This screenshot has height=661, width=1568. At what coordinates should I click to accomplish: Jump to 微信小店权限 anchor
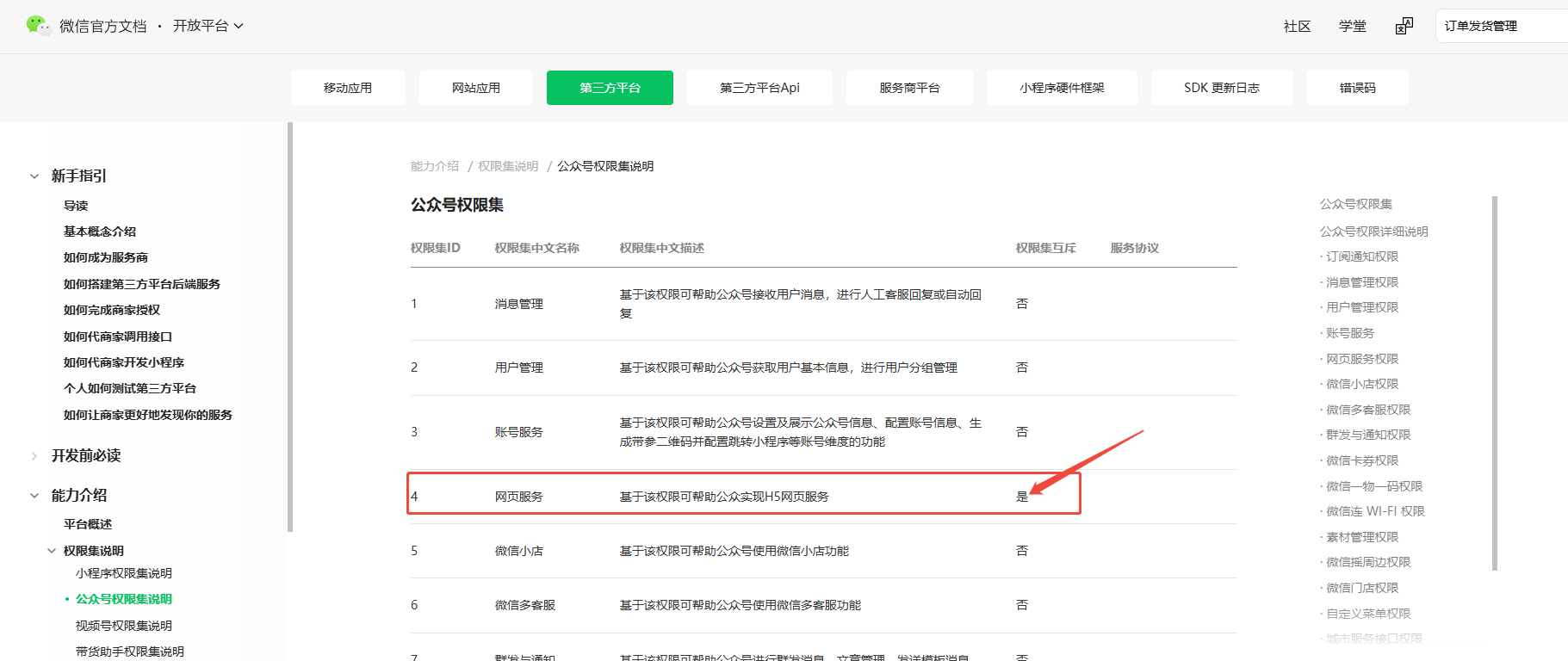(1362, 384)
